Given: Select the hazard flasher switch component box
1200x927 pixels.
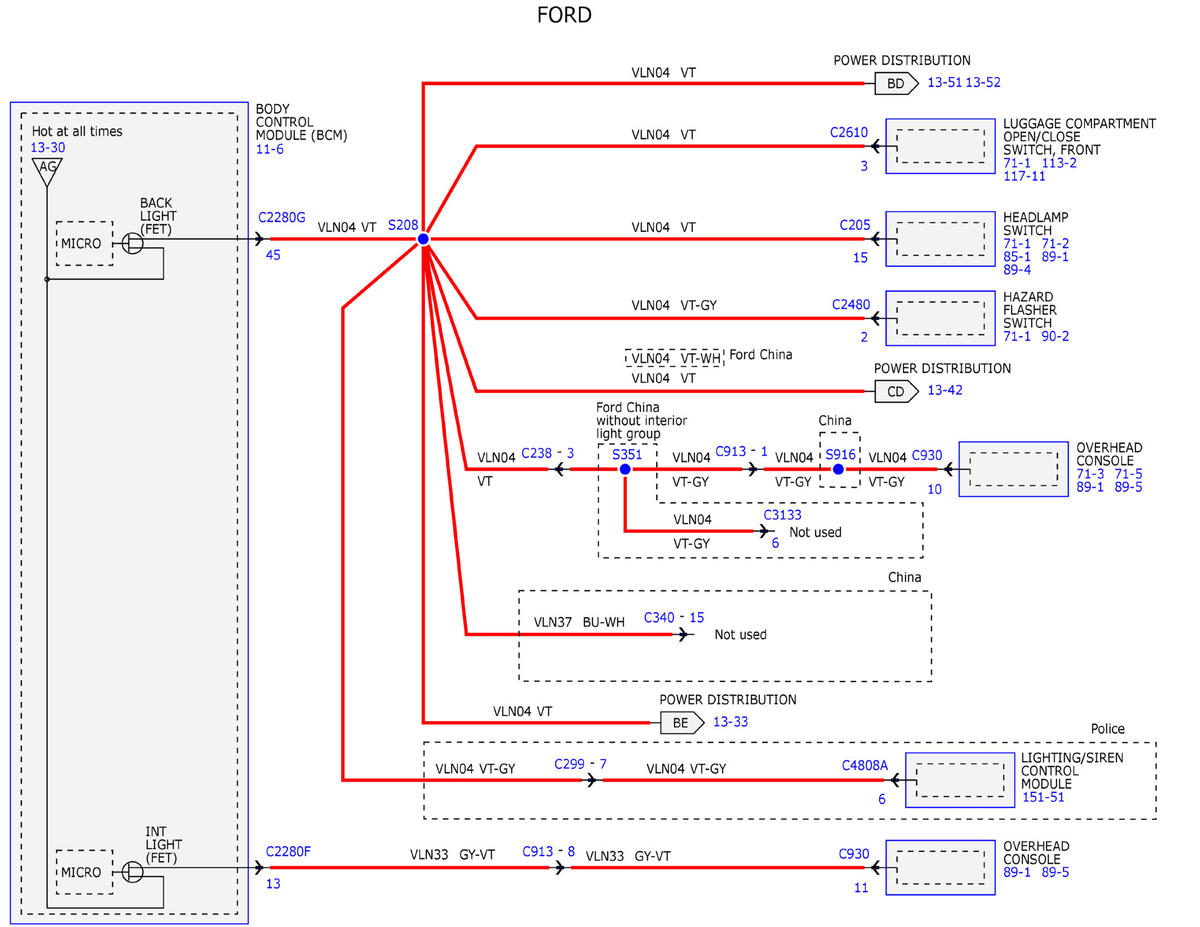Looking at the screenshot, I should click(939, 318).
